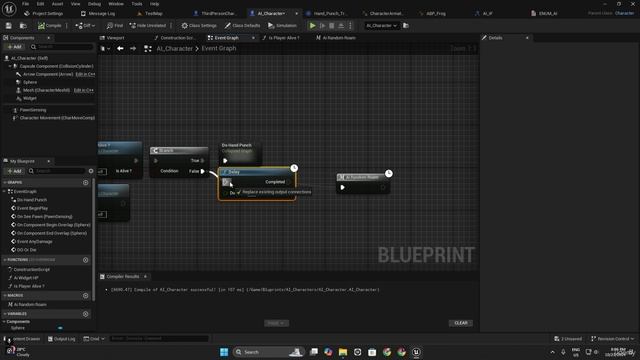
Task: Click Edit in C++ link for Mesh
Action: pos(84,90)
